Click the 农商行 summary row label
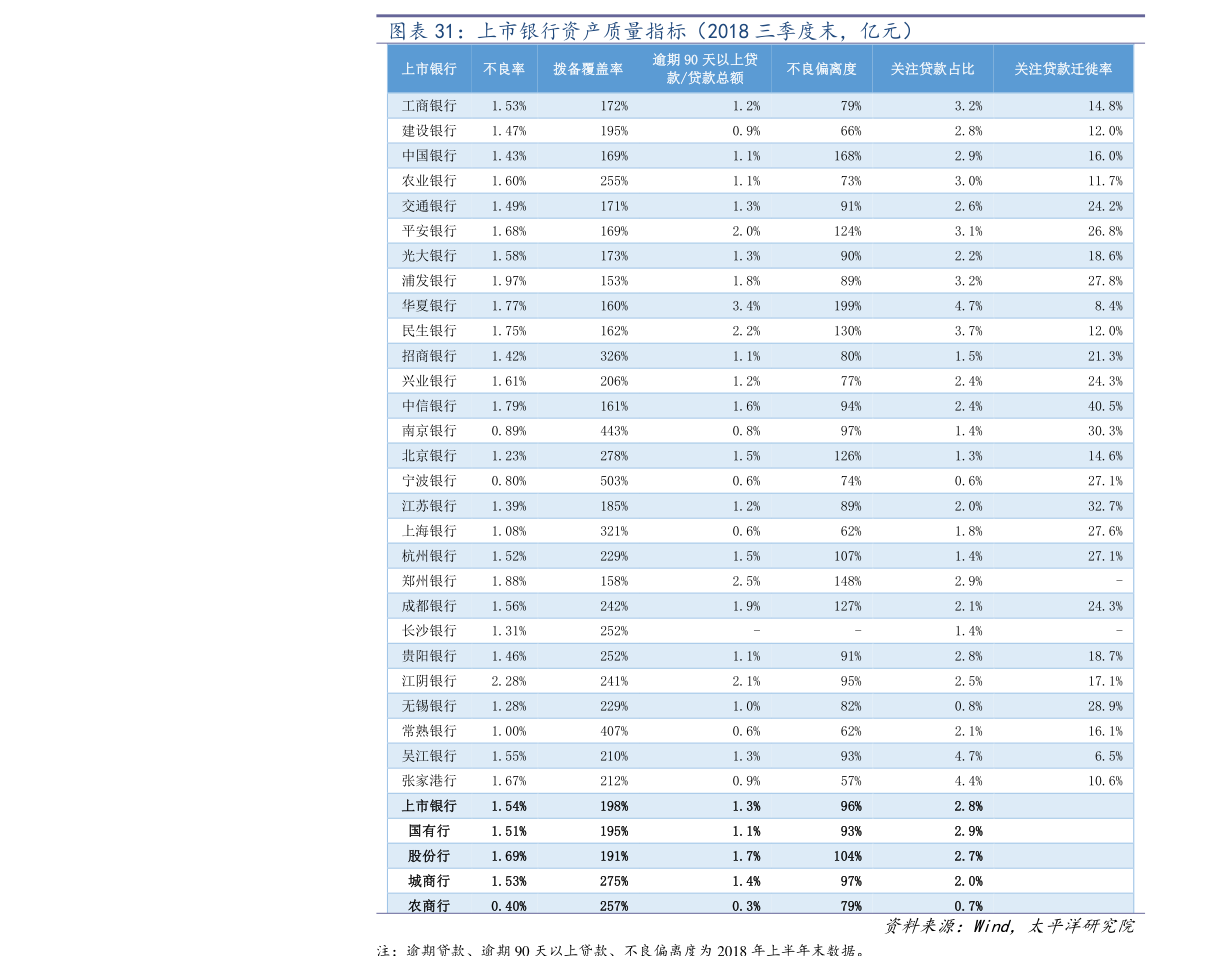The image size is (1225, 956). pos(429,906)
